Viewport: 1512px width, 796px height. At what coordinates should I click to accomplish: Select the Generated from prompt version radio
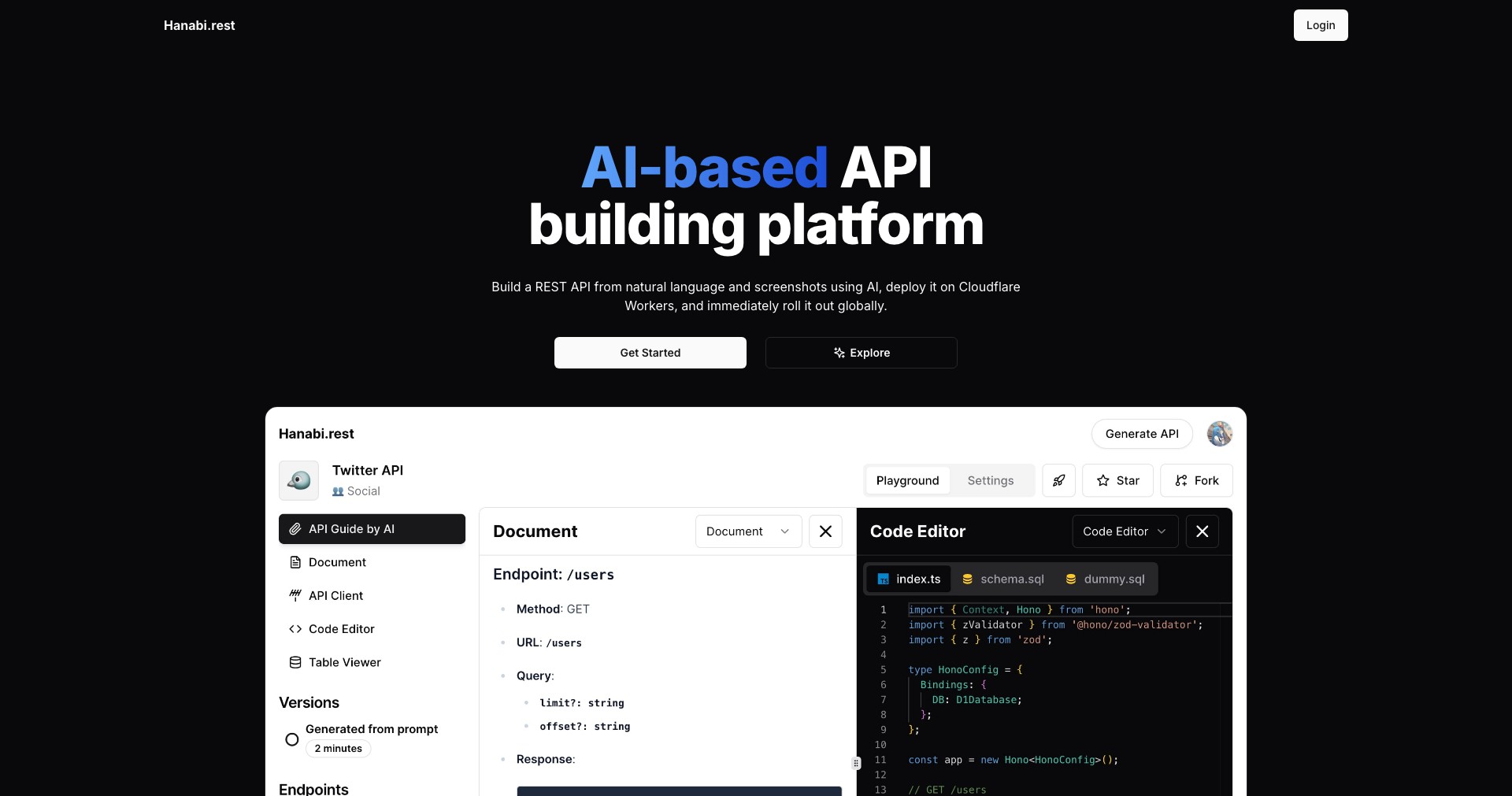coord(291,739)
